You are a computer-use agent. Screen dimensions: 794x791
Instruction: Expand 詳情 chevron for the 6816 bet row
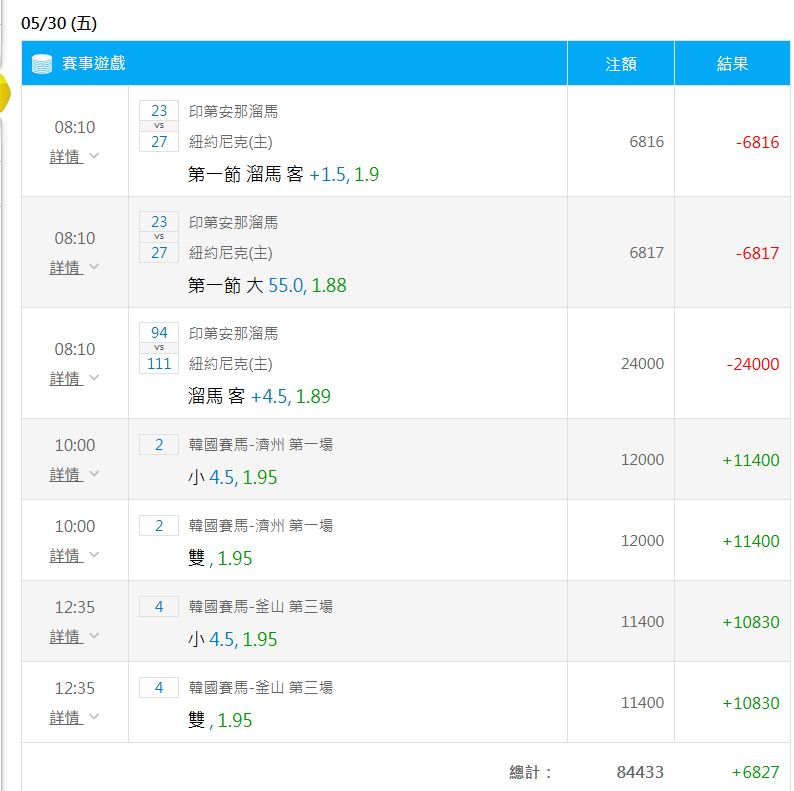tap(94, 155)
